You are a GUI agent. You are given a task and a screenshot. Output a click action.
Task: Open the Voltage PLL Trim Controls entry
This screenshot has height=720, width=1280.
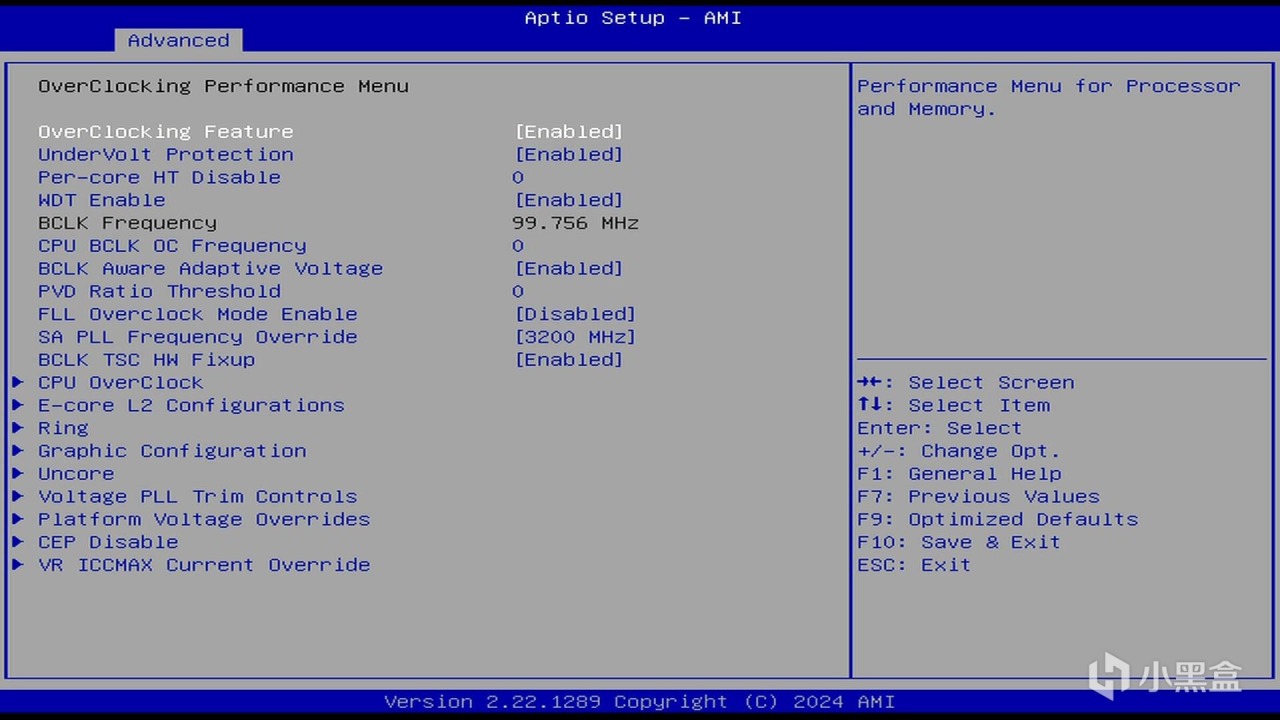coord(197,497)
